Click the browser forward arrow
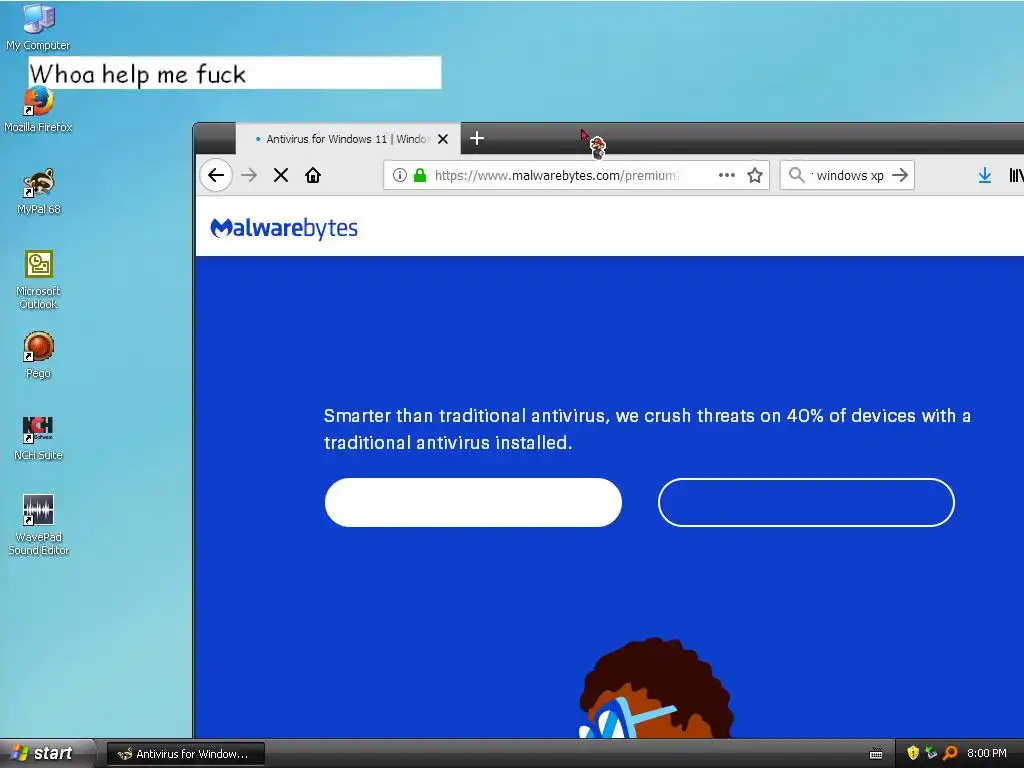Screen dimensions: 1024x768 [249, 175]
